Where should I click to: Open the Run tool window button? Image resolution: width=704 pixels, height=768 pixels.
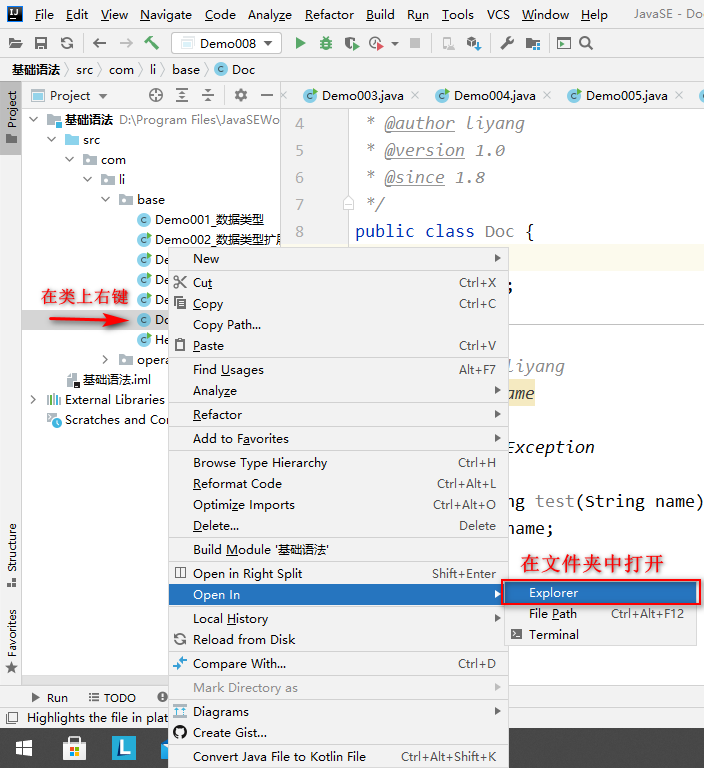50,697
